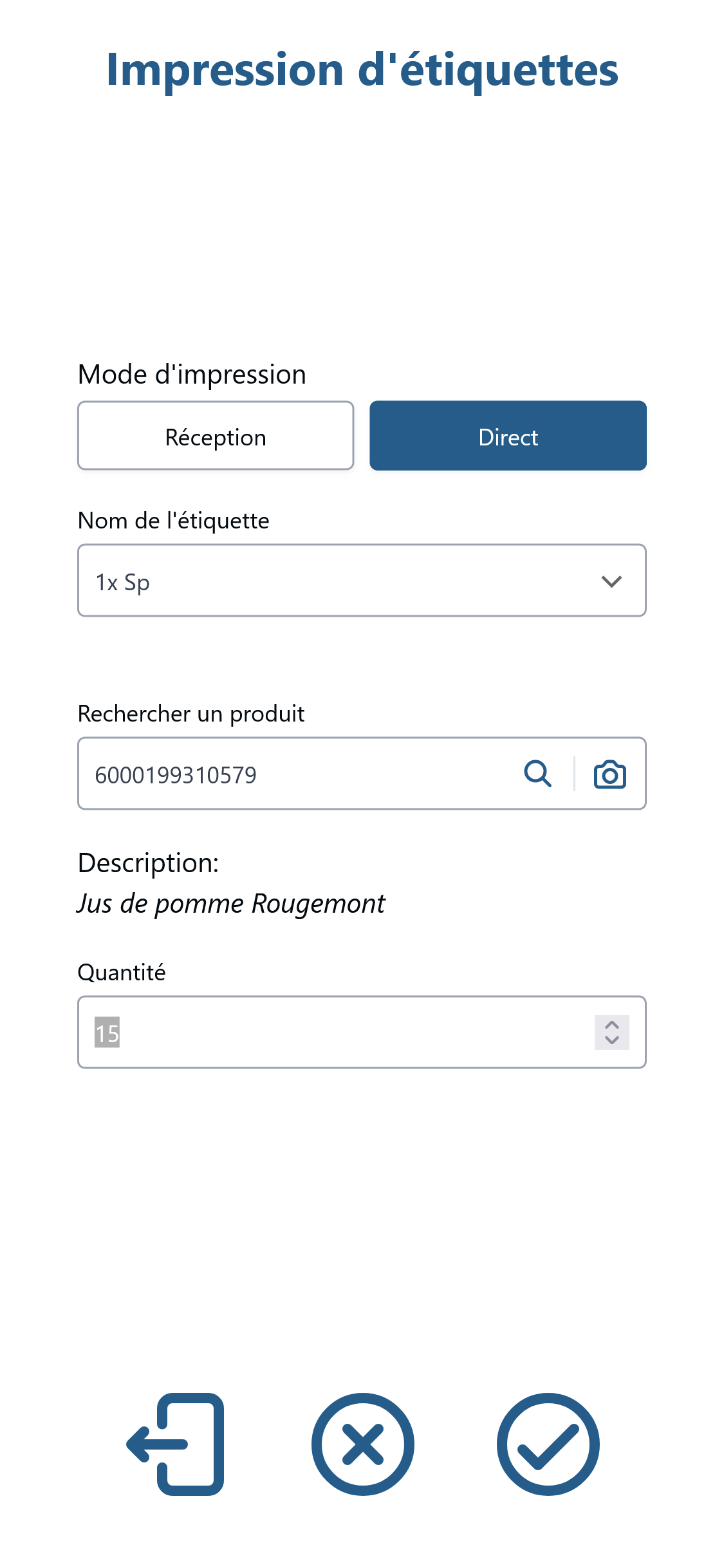Click into the Quantité input field
The image size is (724, 1568).
click(x=362, y=1032)
